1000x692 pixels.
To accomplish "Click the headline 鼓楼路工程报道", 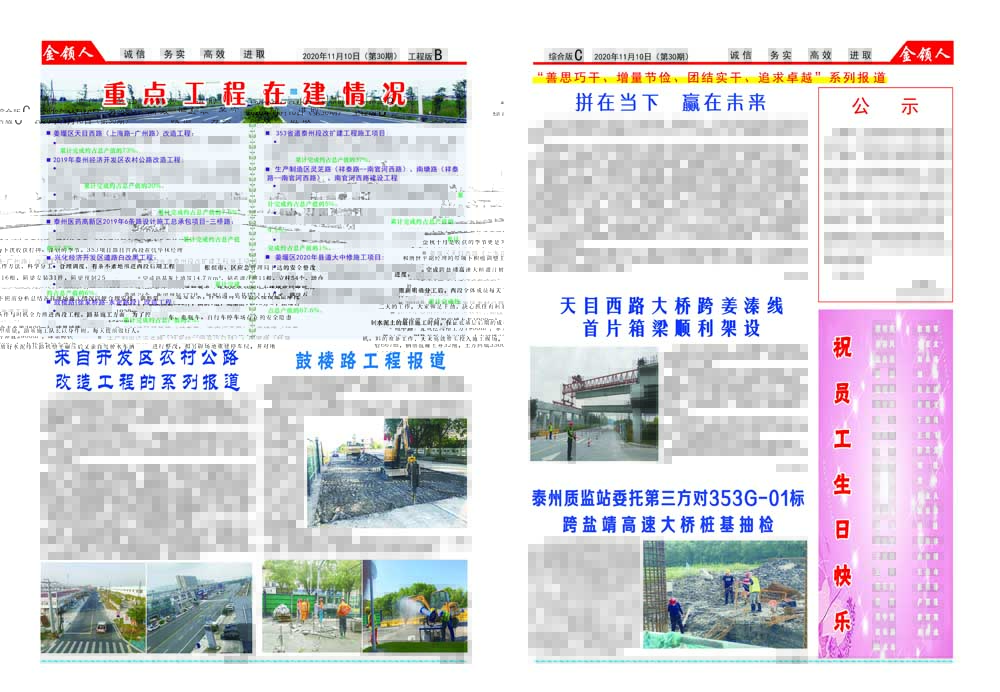I will 371,361.
